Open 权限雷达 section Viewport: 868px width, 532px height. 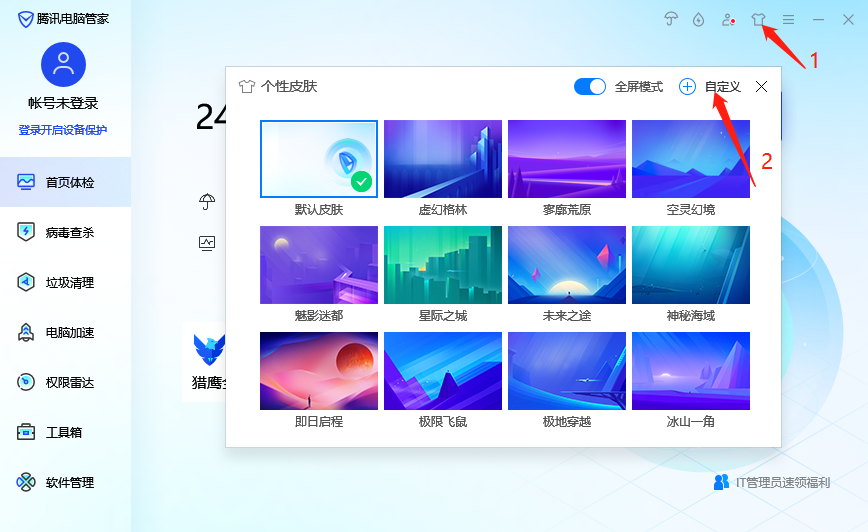click(65, 382)
